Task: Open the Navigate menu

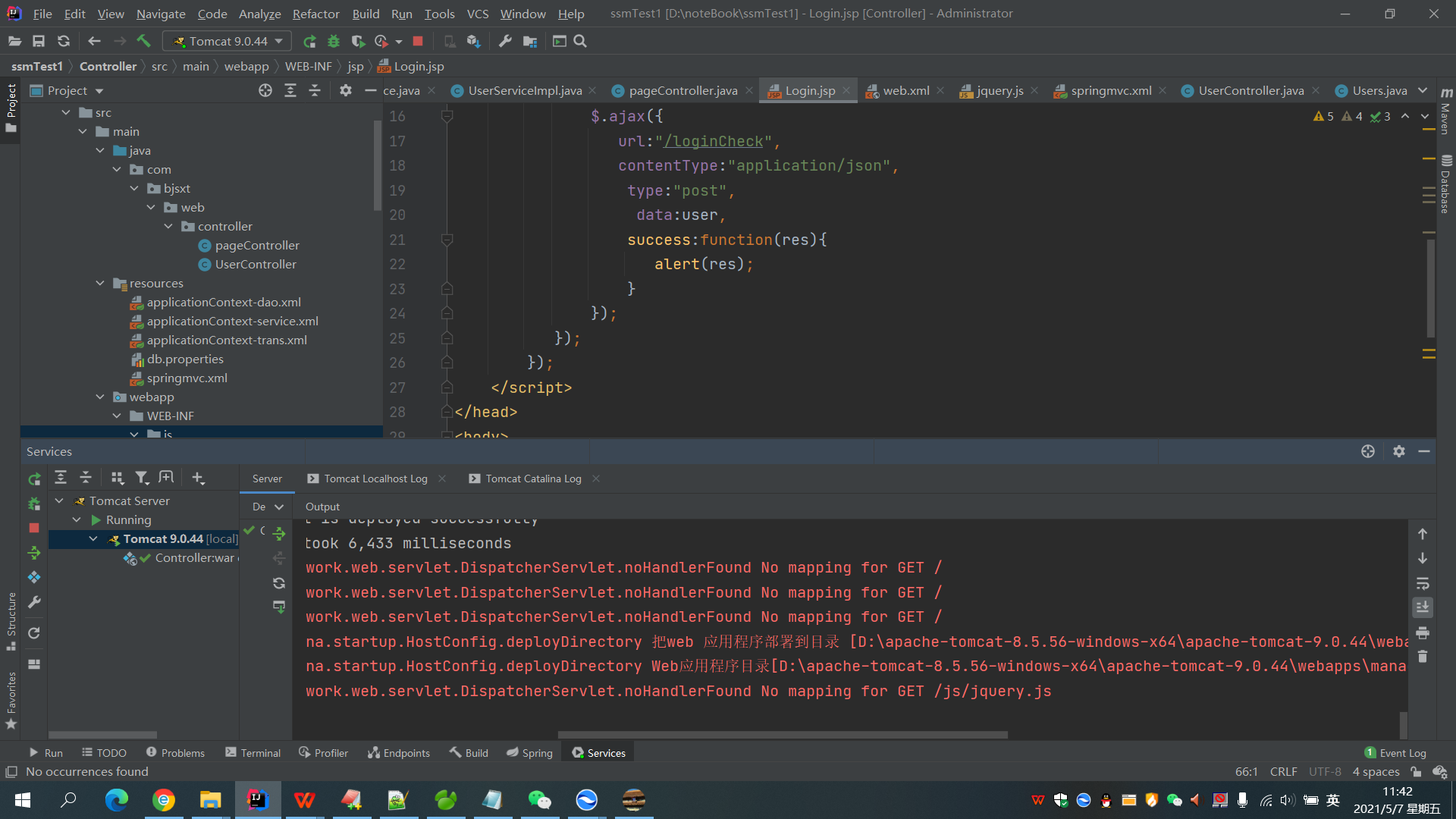Action: click(161, 14)
